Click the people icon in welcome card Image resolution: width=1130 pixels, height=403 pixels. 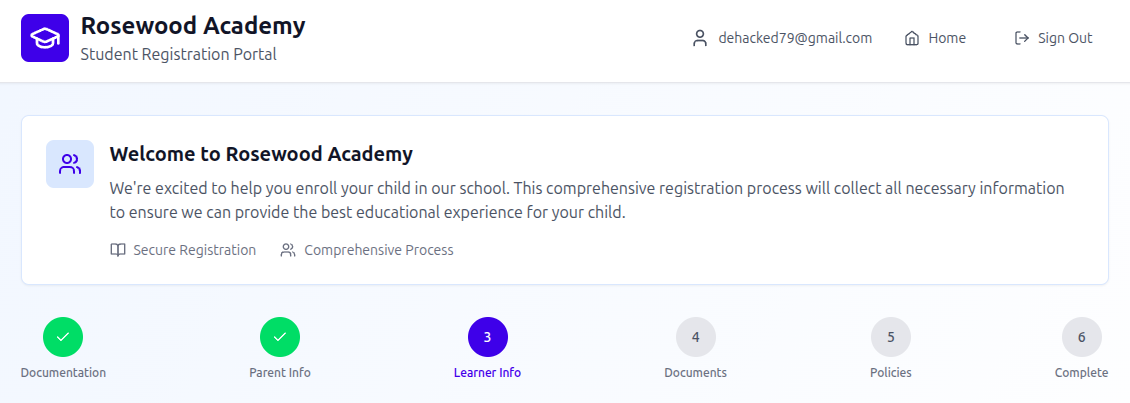click(70, 164)
